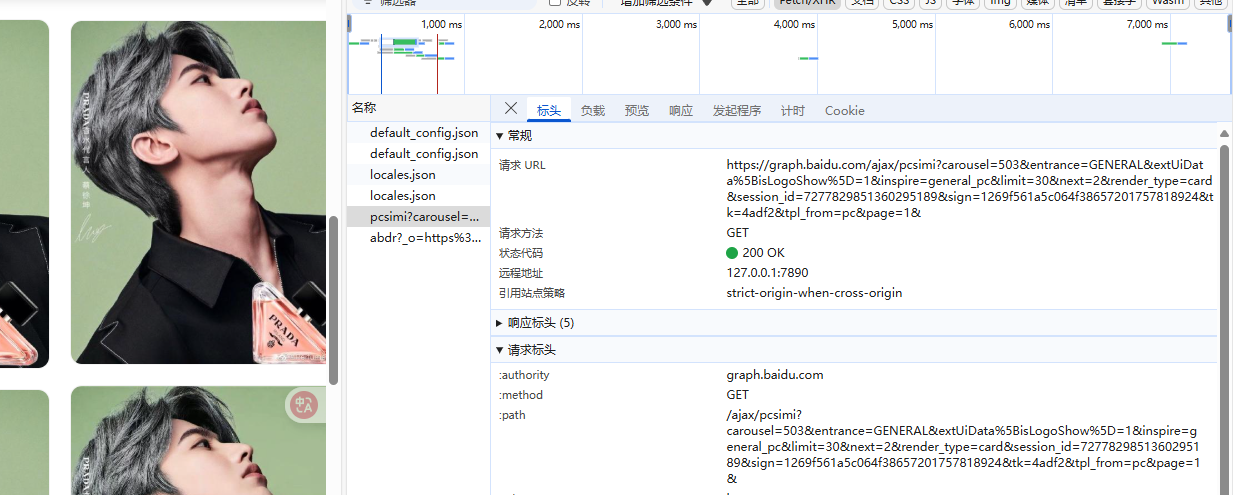Click the 3,000 ms timeline tick
The width and height of the screenshot is (1233, 495).
click(676, 24)
